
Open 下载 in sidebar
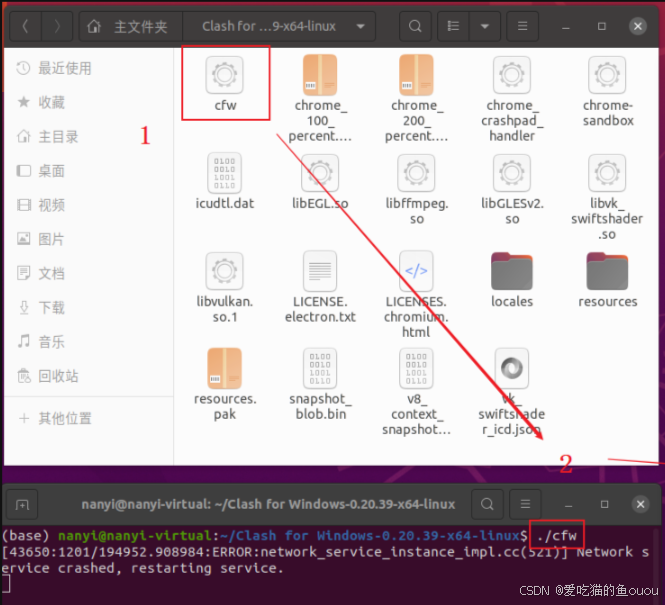pyautogui.click(x=88, y=308)
